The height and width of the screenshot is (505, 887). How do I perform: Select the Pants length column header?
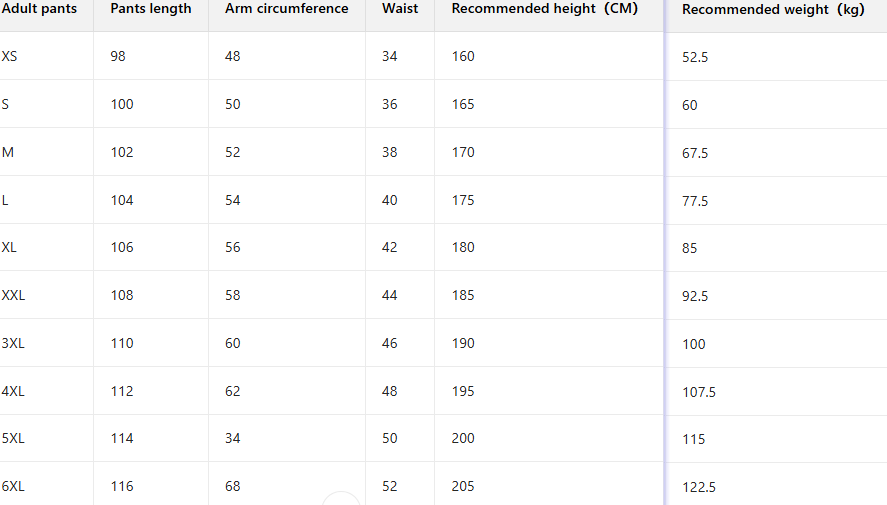[151, 9]
